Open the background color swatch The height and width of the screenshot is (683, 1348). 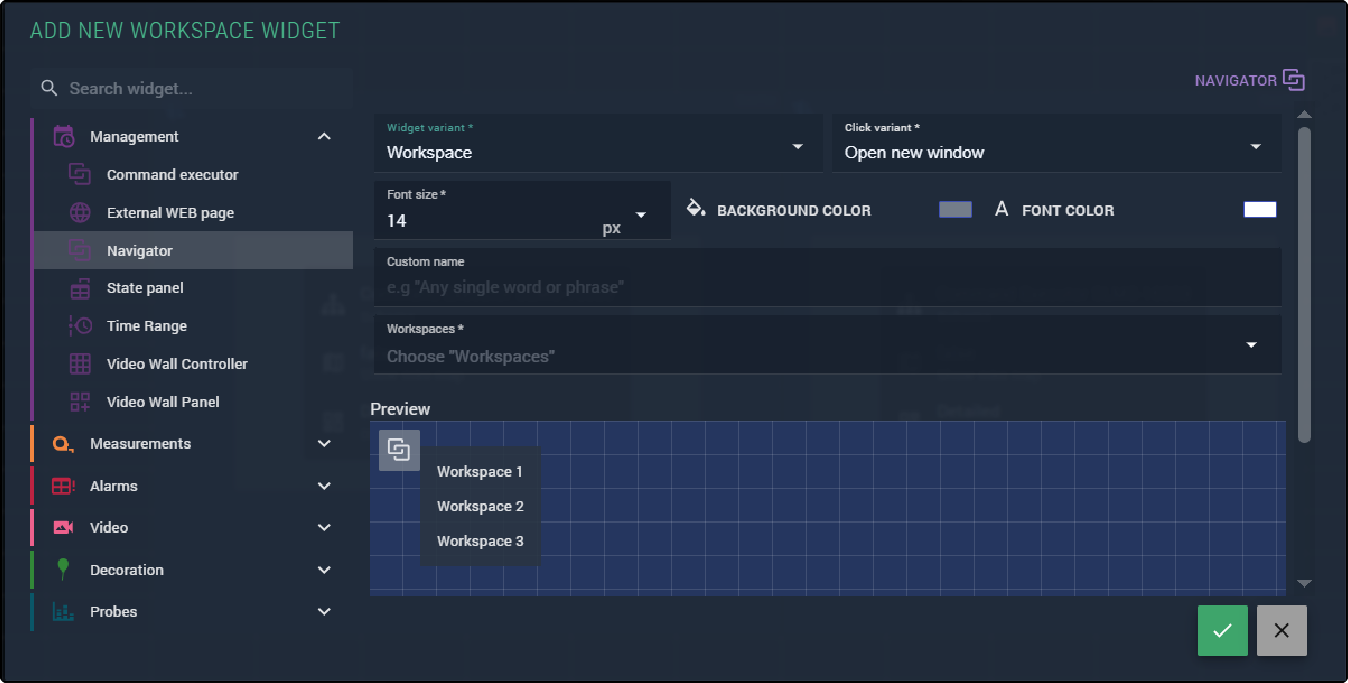tap(955, 210)
